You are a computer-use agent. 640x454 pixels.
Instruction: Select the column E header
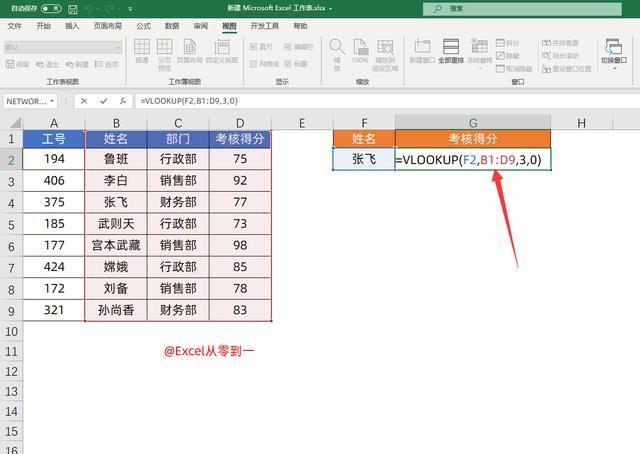(x=302, y=122)
